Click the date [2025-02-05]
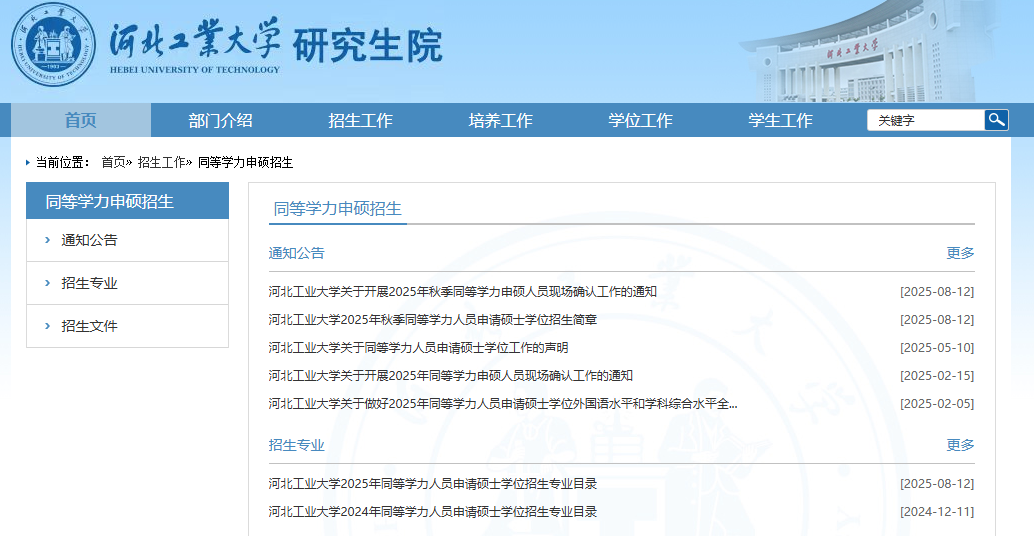Screen dimensions: 1034x536 point(937,403)
